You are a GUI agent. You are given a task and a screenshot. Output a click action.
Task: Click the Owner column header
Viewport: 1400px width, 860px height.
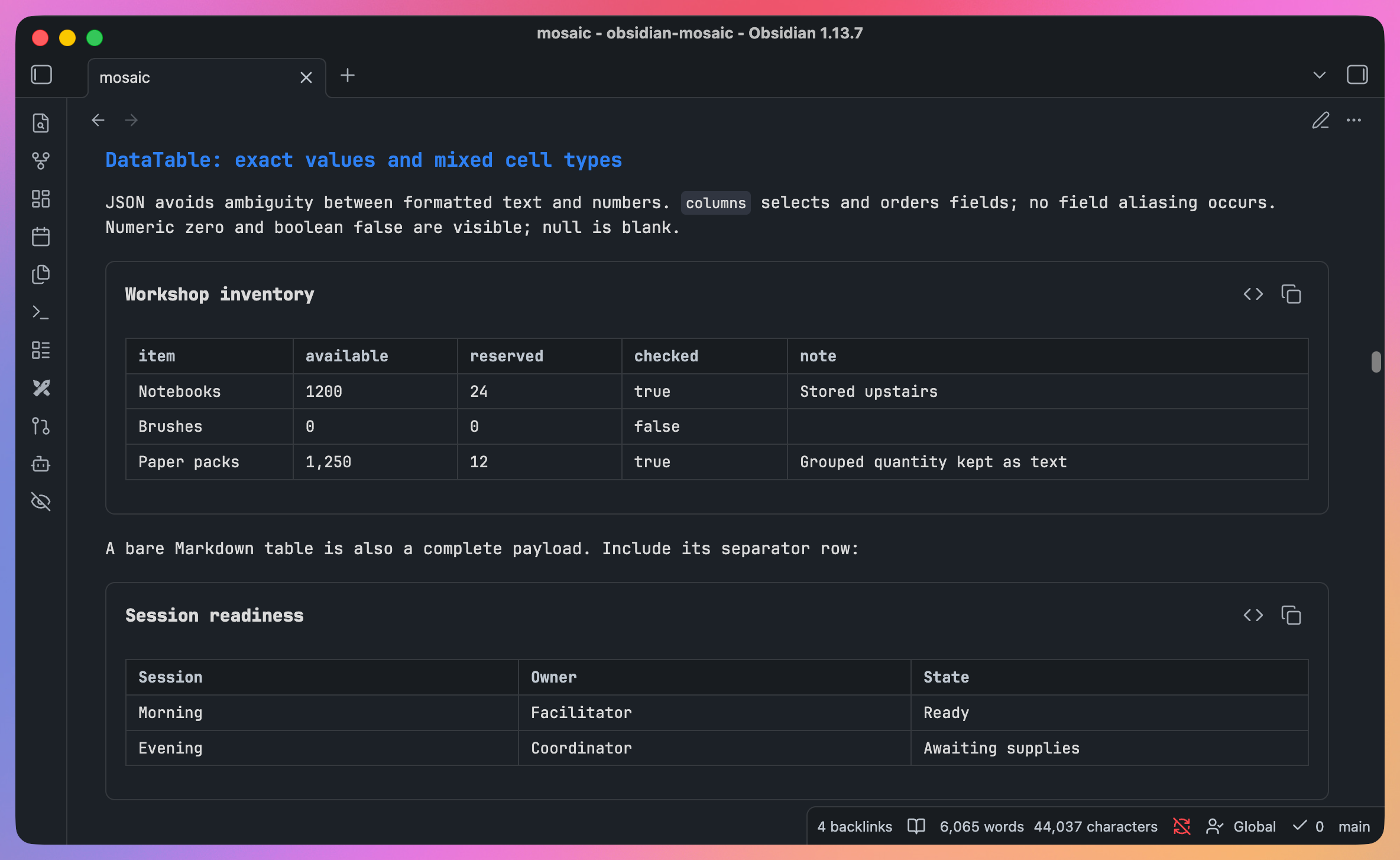[x=714, y=677]
